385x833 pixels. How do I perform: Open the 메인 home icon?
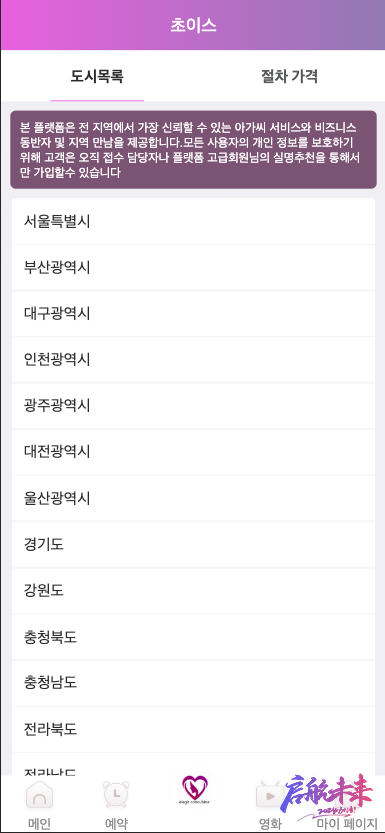(x=39, y=795)
